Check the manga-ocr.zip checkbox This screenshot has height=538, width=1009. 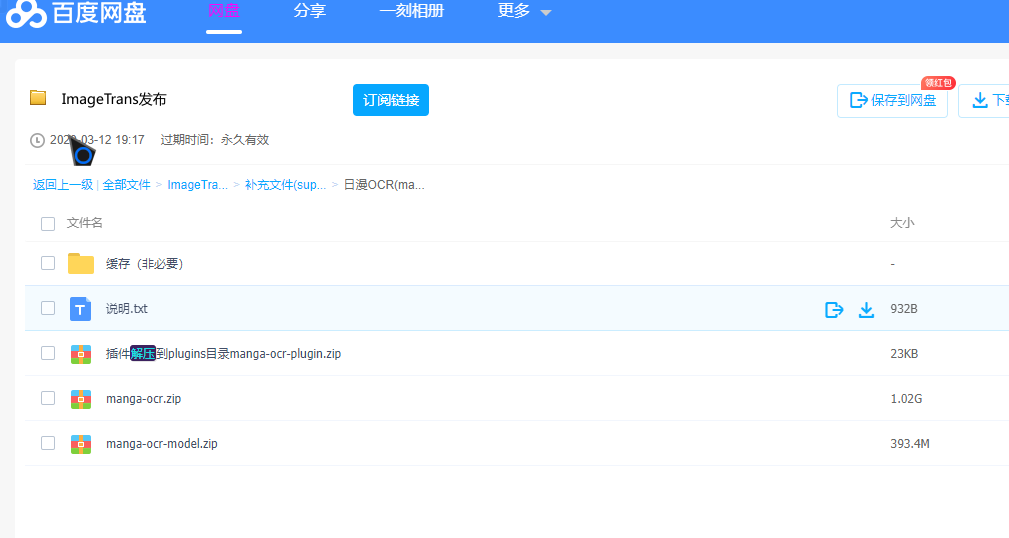point(48,398)
